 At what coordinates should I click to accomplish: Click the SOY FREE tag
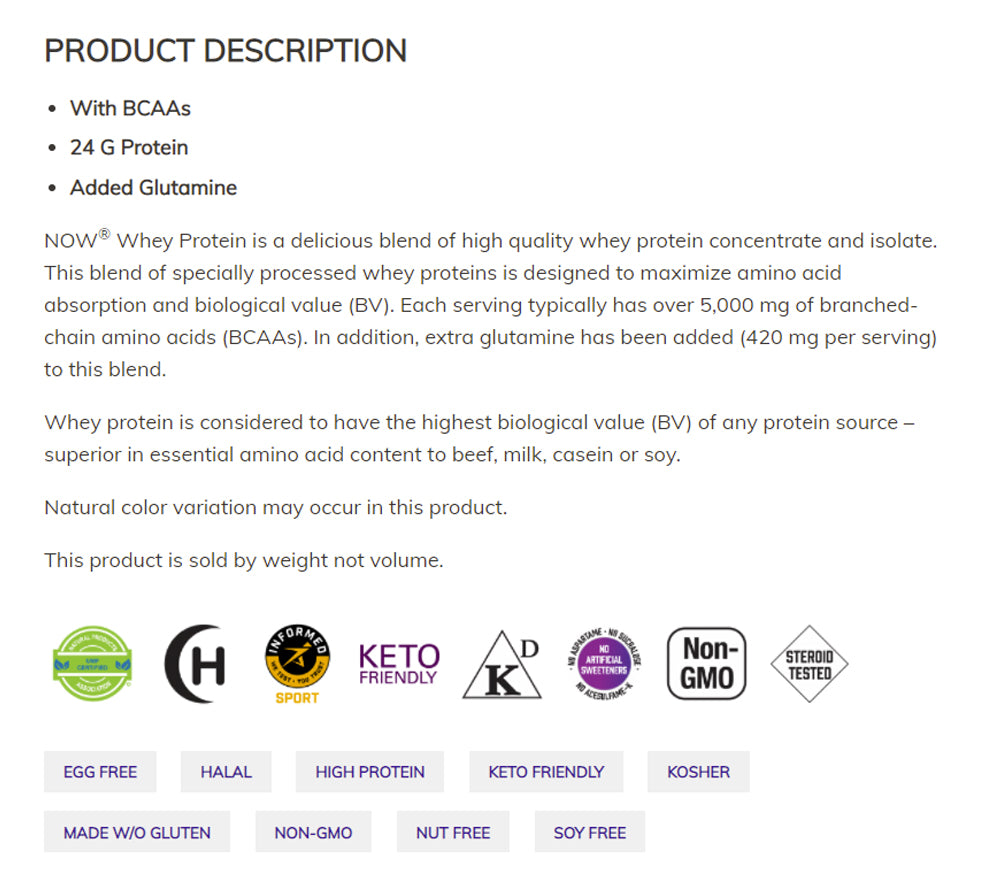click(x=590, y=832)
